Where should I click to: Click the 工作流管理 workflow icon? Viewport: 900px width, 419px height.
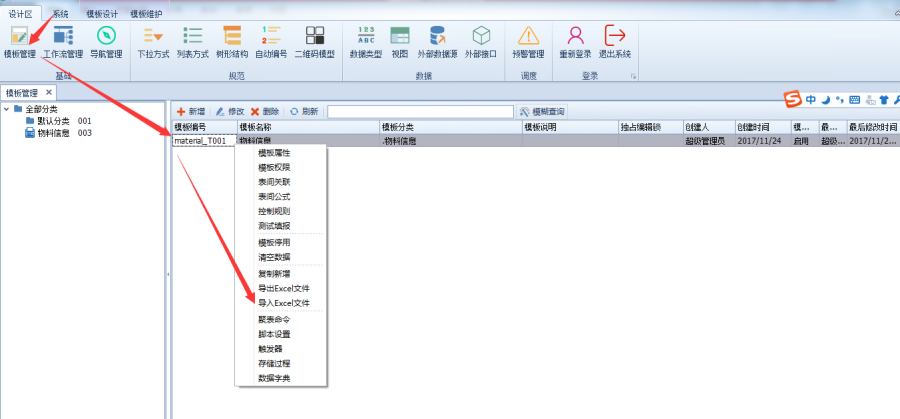point(62,41)
